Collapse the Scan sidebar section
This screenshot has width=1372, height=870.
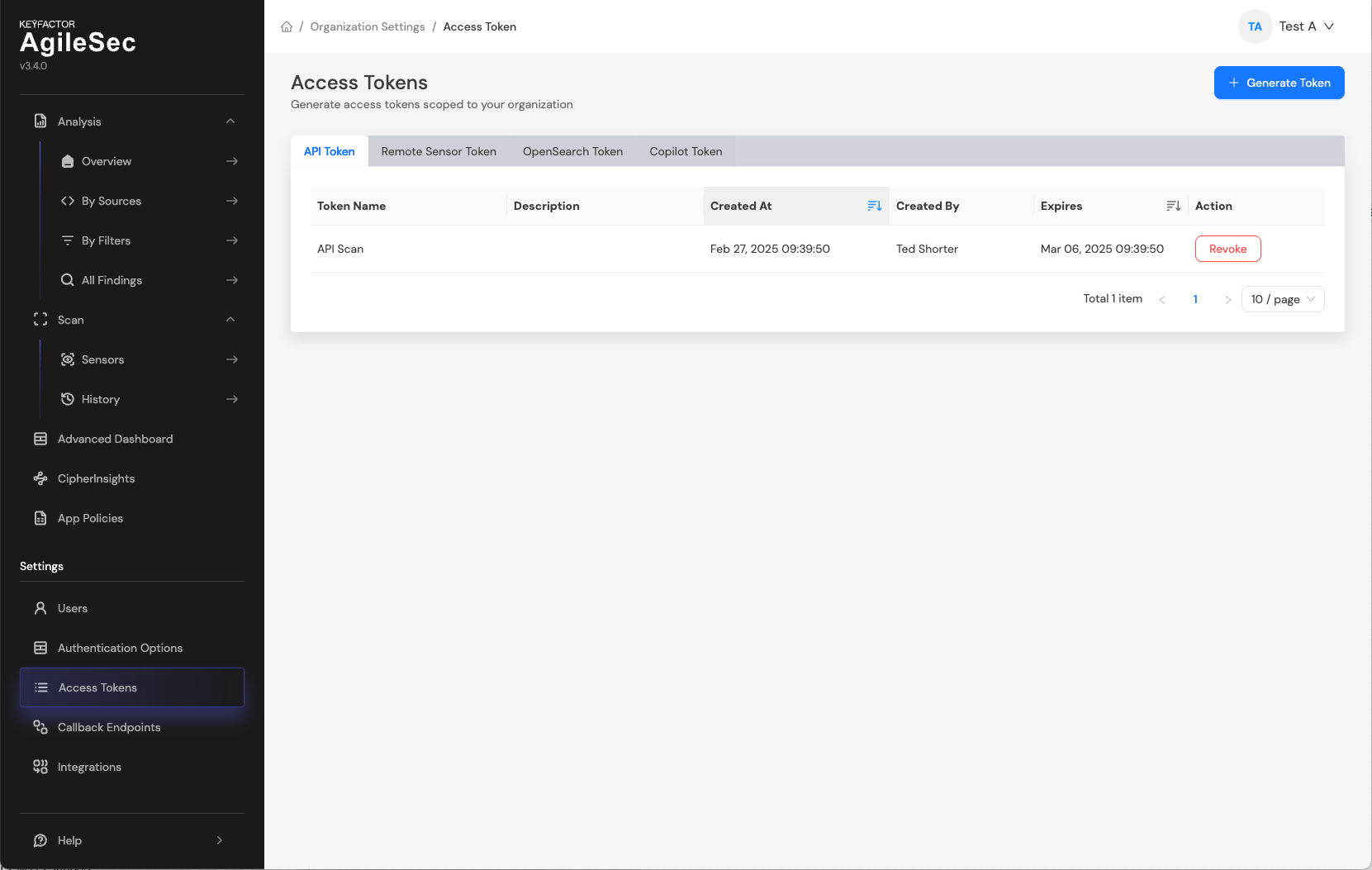click(230, 320)
